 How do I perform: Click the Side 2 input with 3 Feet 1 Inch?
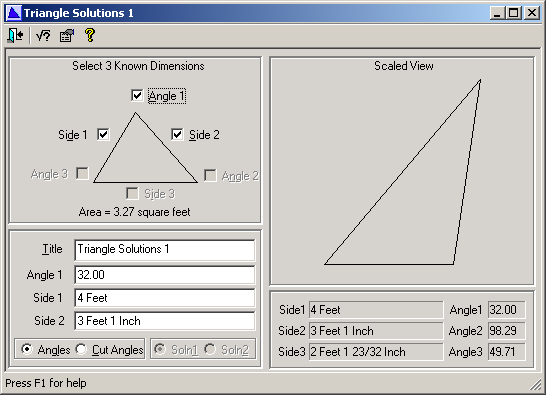click(x=165, y=321)
